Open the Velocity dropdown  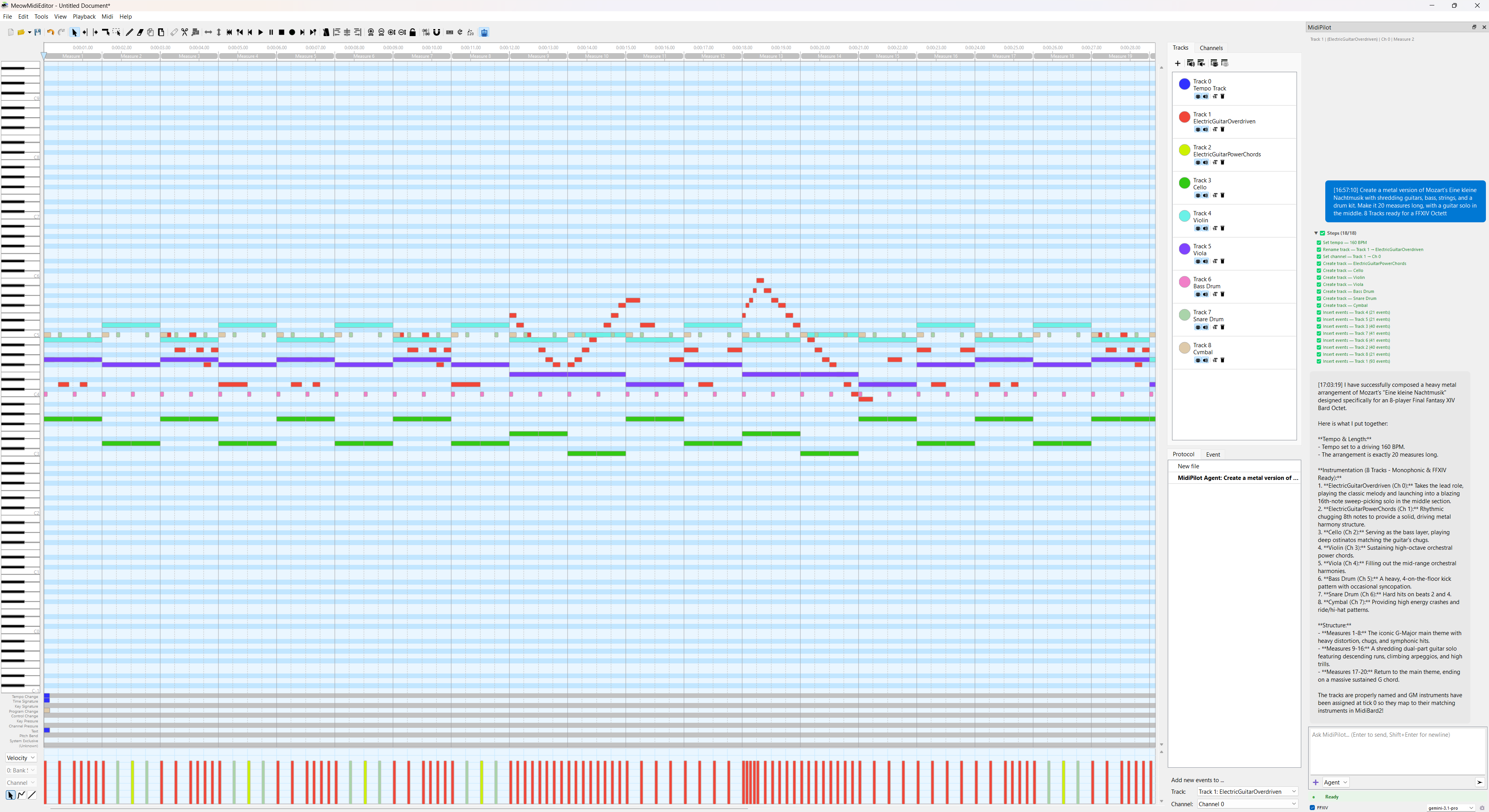tap(21, 758)
